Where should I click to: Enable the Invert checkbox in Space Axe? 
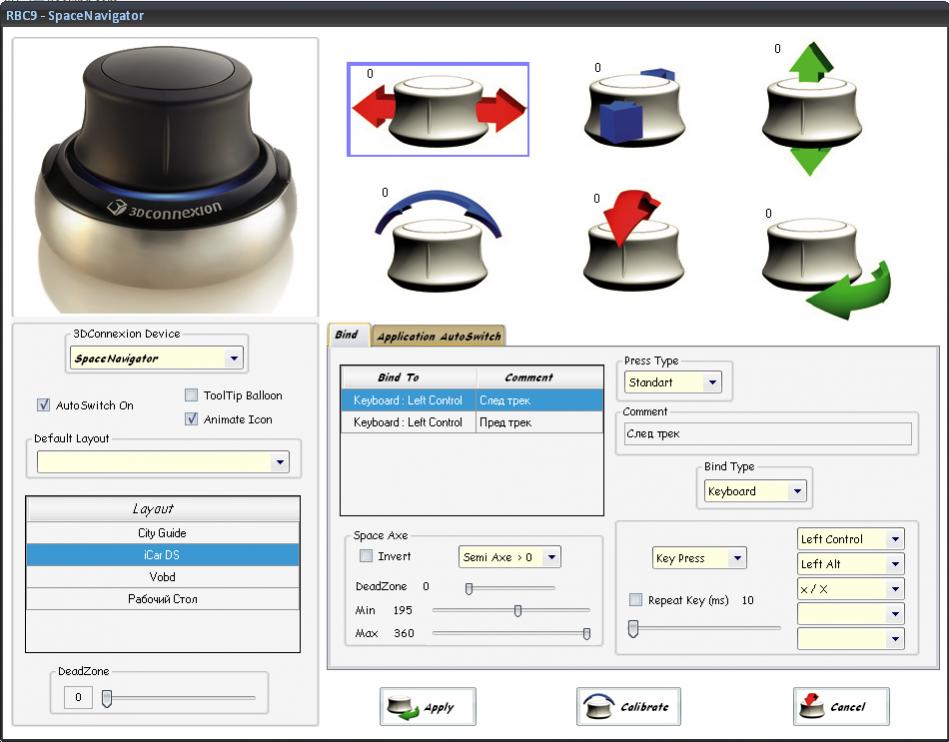coord(366,556)
